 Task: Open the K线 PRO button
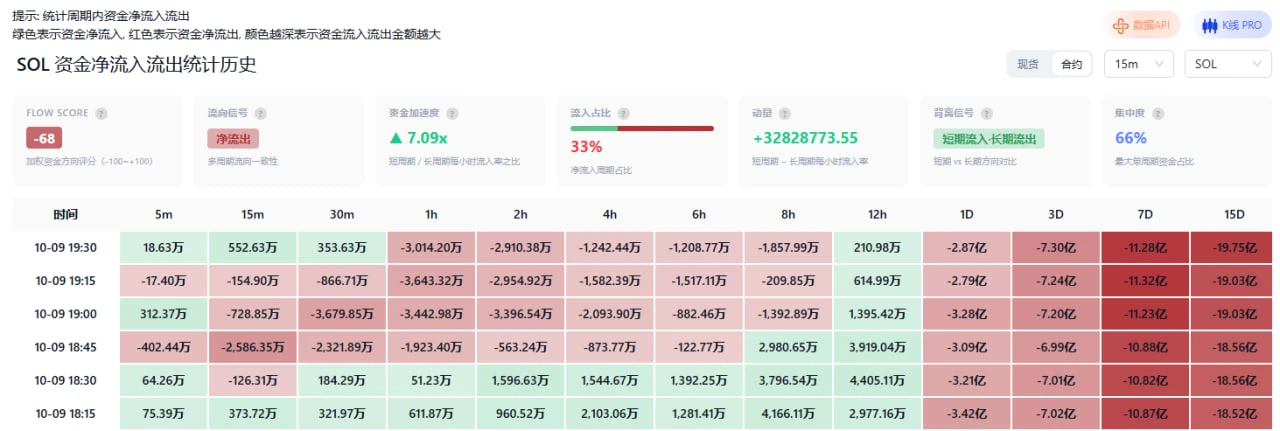[x=1232, y=25]
